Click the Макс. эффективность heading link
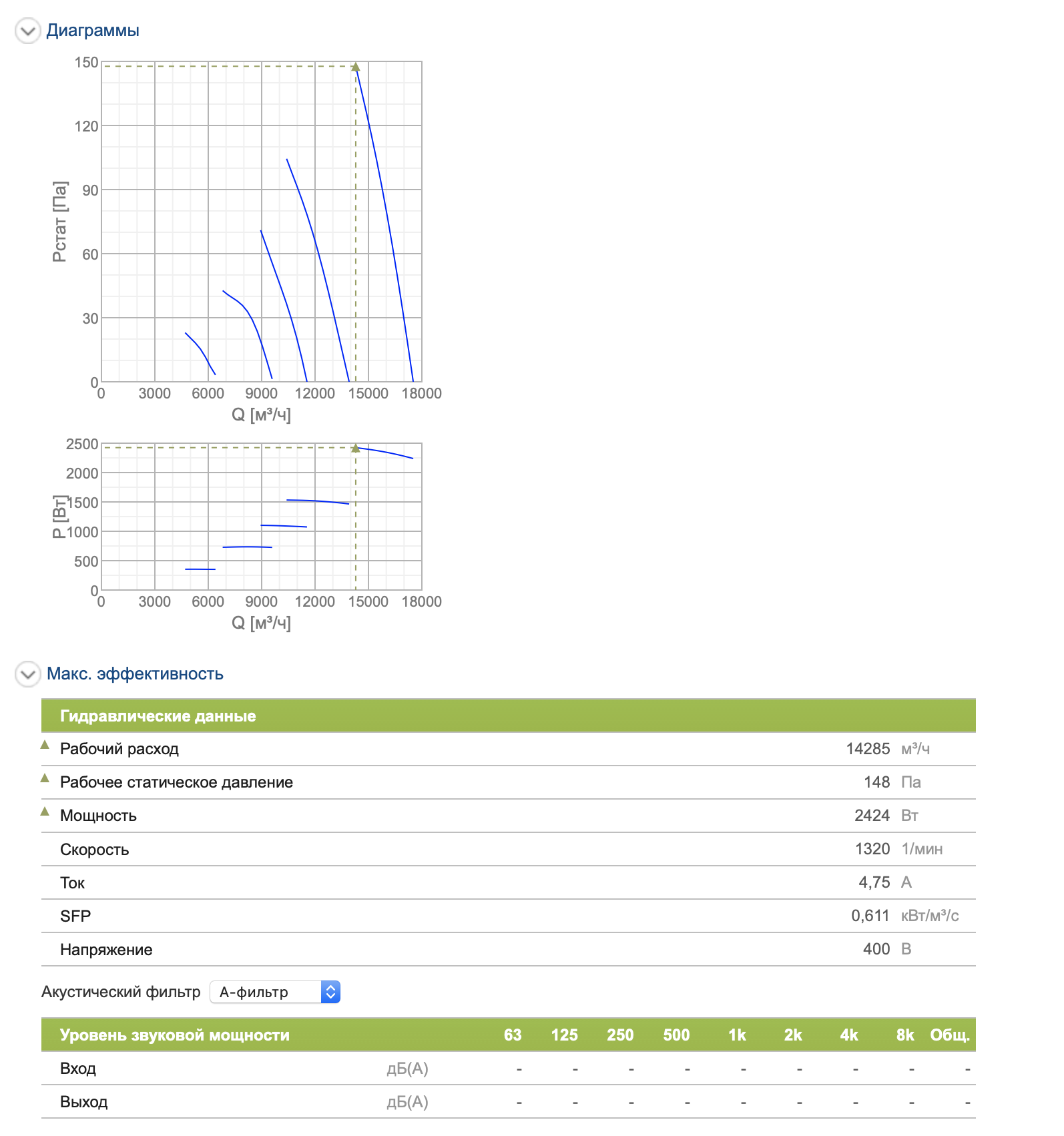Image resolution: width=1064 pixels, height=1136 pixels. [135, 674]
